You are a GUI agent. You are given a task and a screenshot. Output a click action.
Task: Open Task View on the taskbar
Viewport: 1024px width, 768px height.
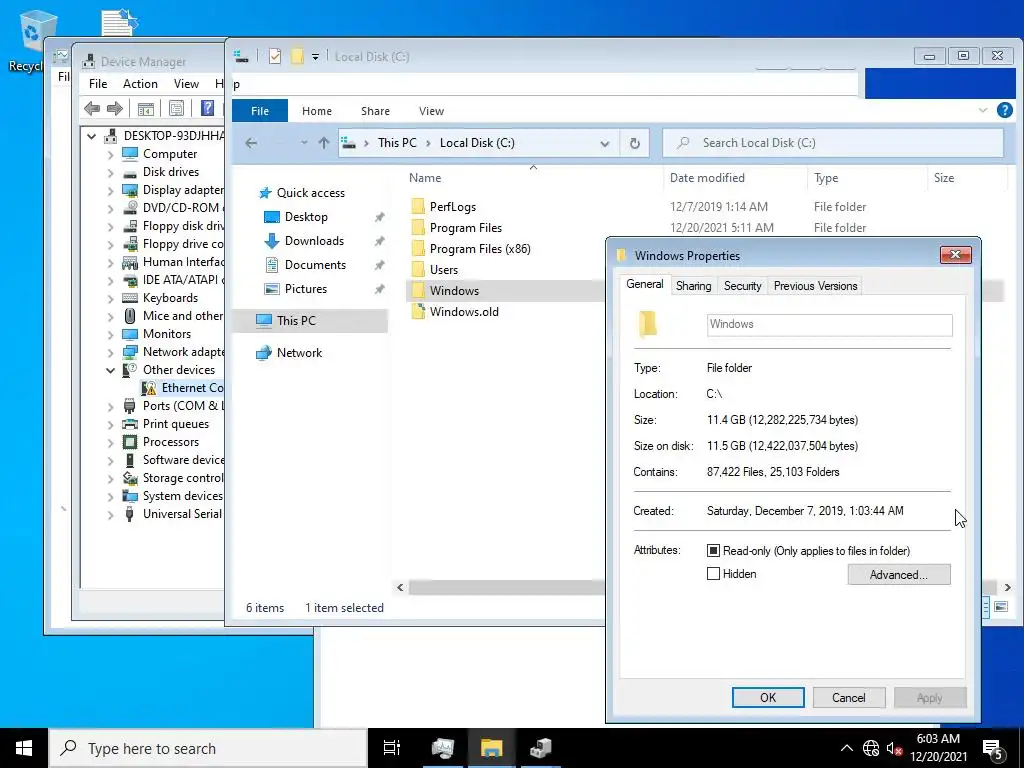pyautogui.click(x=391, y=748)
